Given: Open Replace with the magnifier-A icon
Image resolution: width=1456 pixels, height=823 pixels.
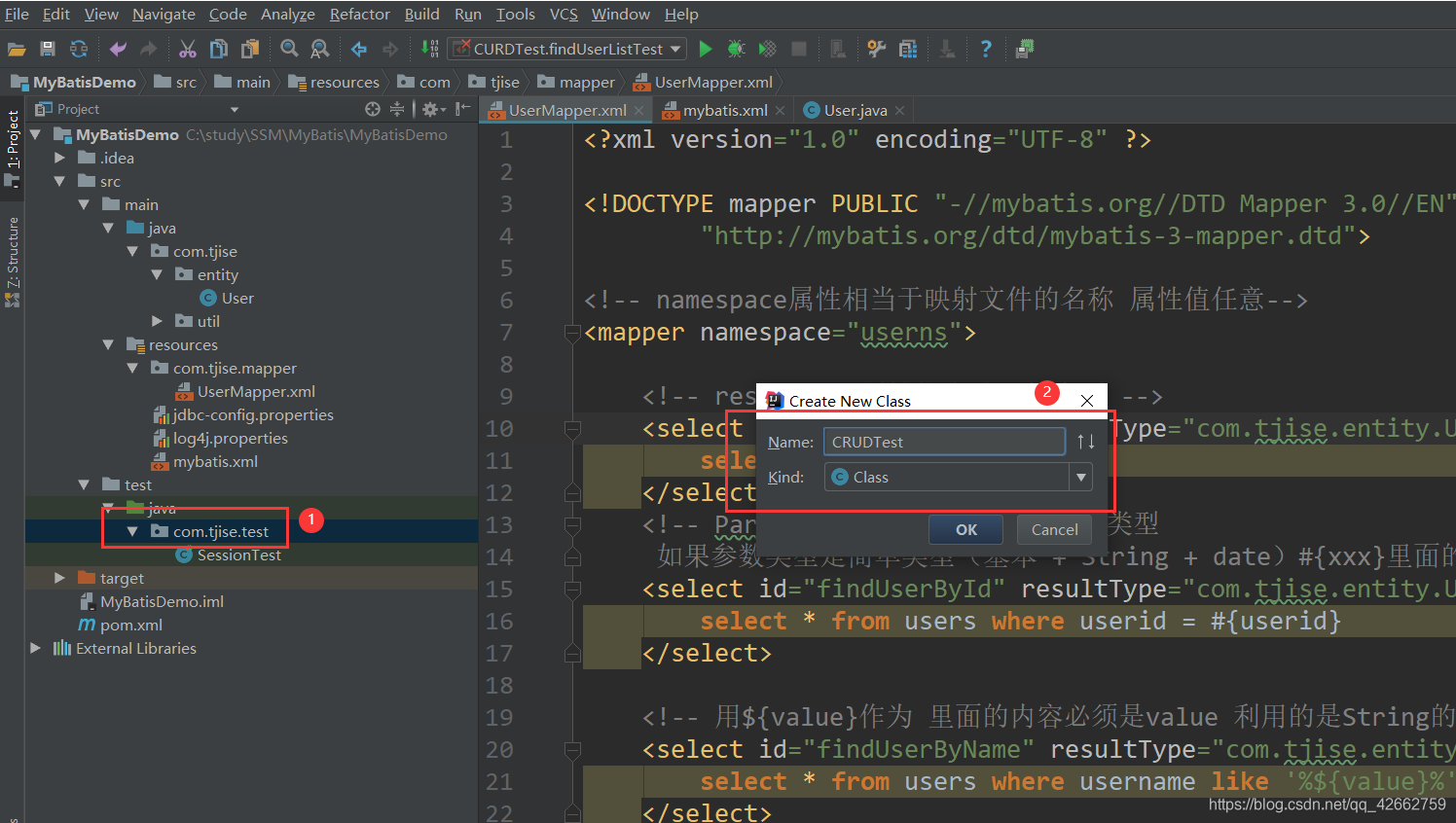Looking at the screenshot, I should 319,49.
